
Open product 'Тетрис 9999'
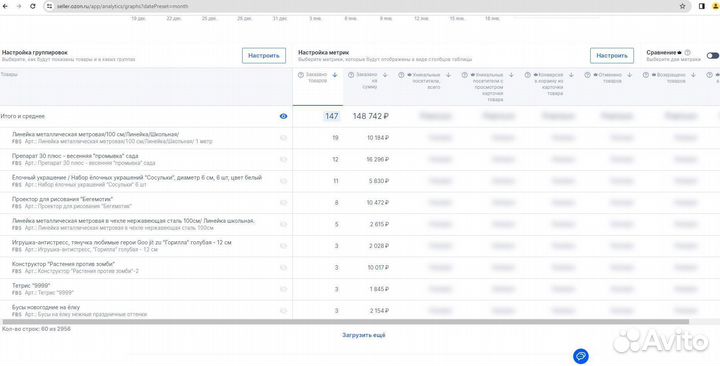[x=31, y=286]
